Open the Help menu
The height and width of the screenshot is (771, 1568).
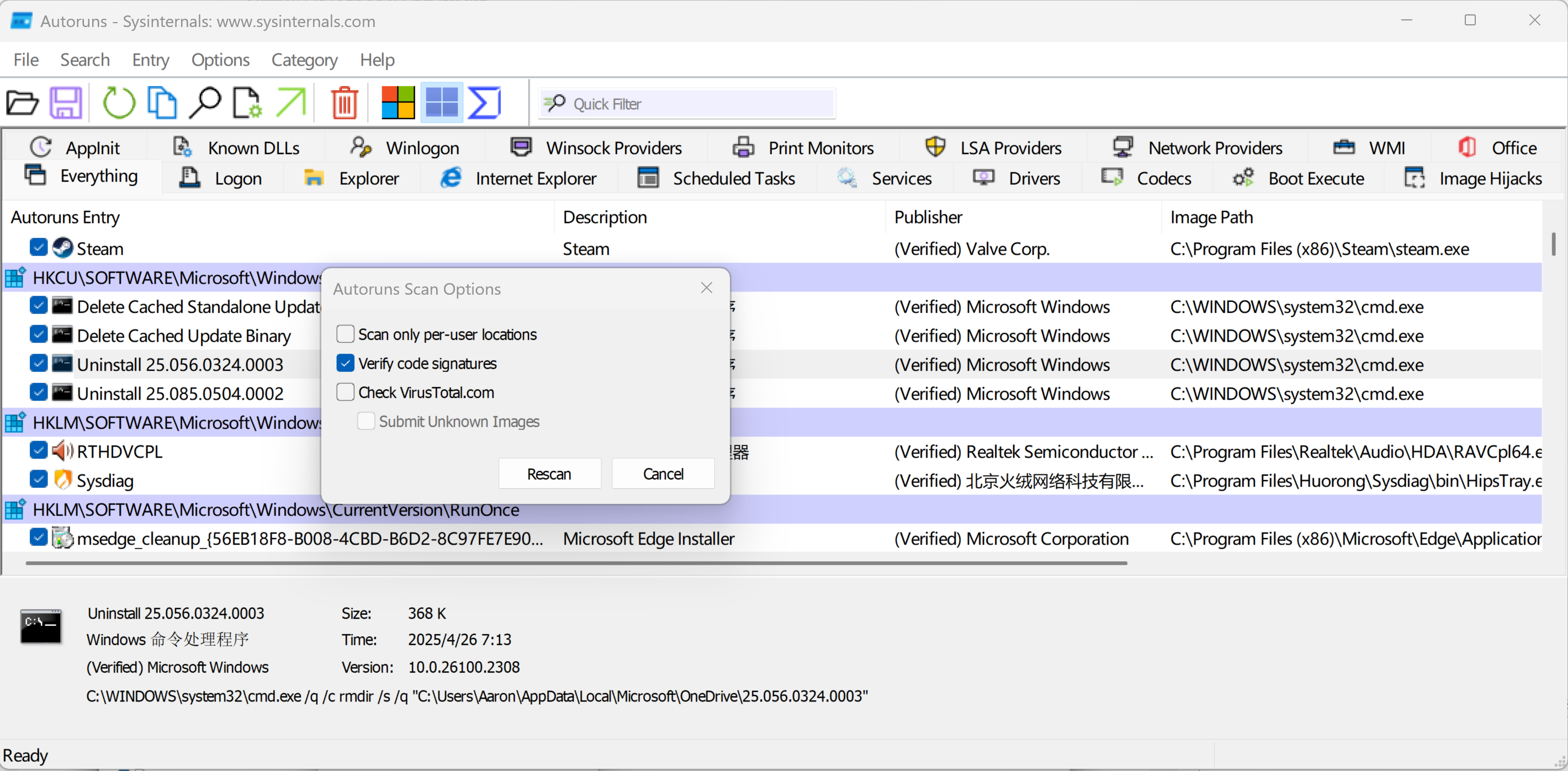[x=377, y=60]
